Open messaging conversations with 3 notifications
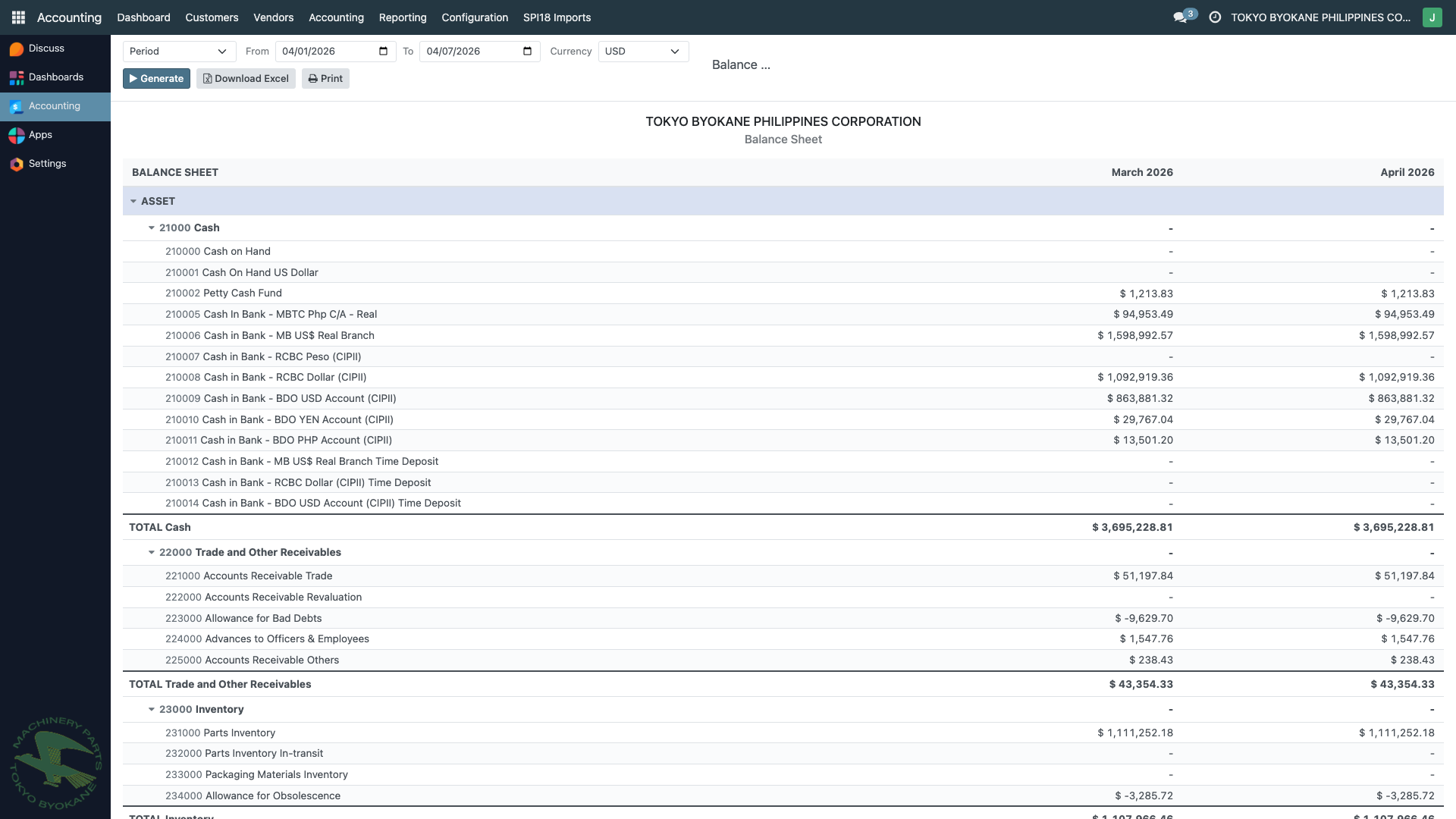 click(x=1180, y=17)
